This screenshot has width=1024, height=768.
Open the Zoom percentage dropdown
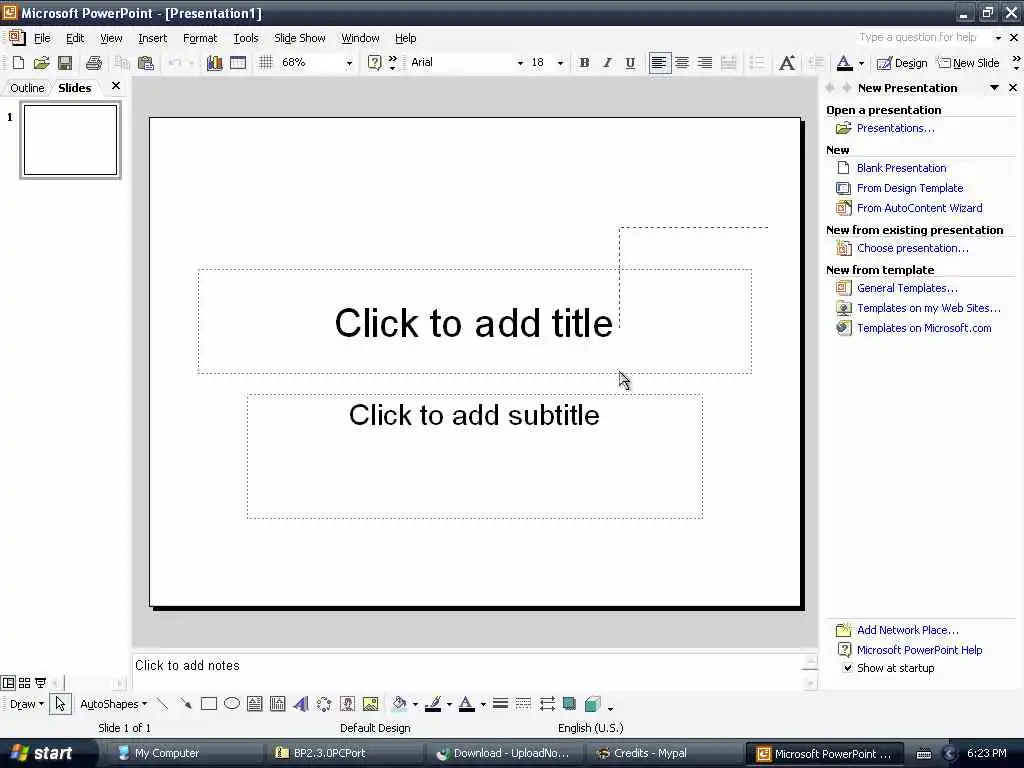[x=349, y=63]
